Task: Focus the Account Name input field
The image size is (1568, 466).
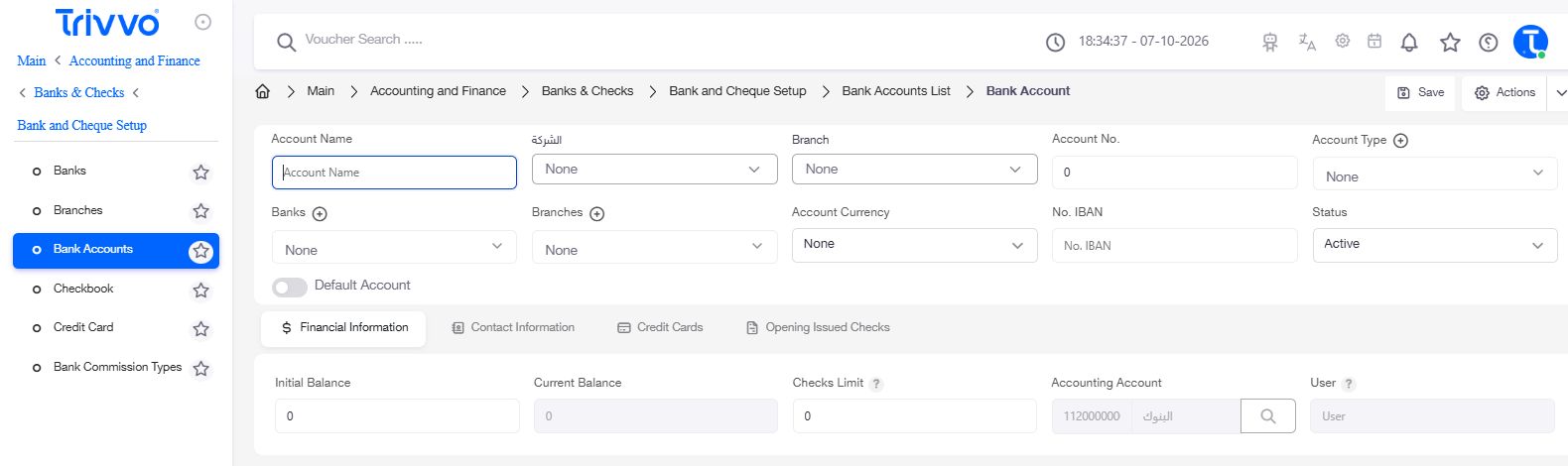Action: [x=394, y=173]
